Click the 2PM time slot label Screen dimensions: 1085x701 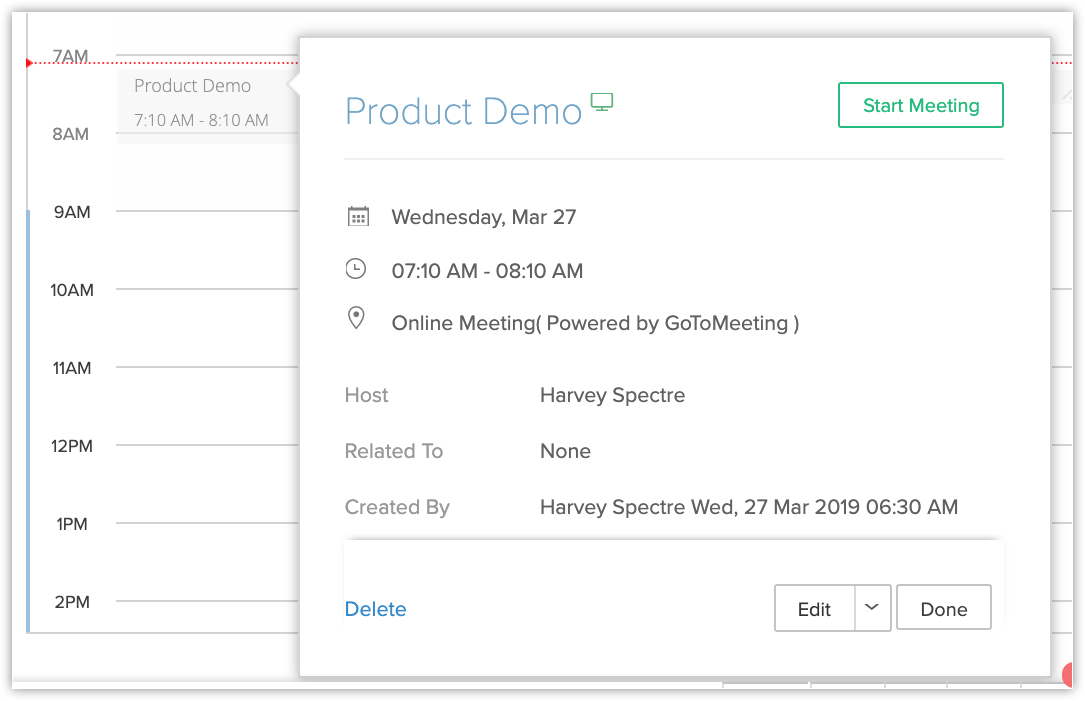tap(72, 602)
